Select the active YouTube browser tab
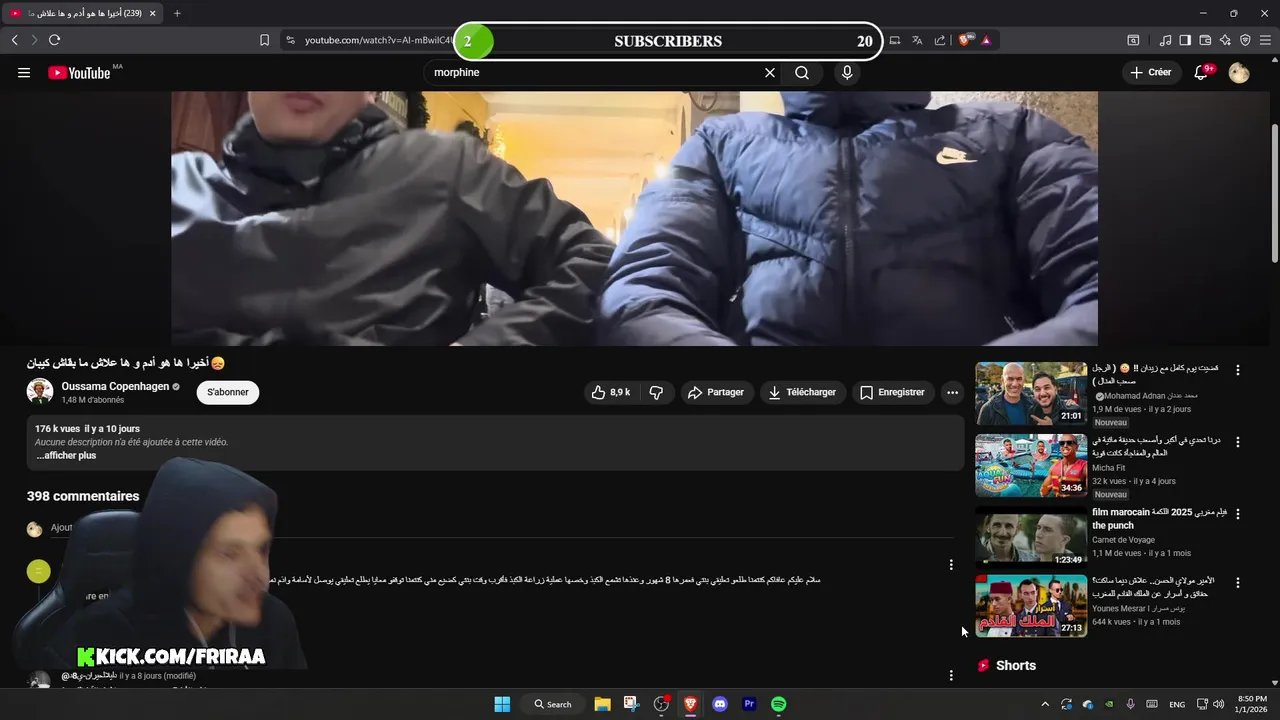Screen dimensions: 1280x720 coord(82,13)
